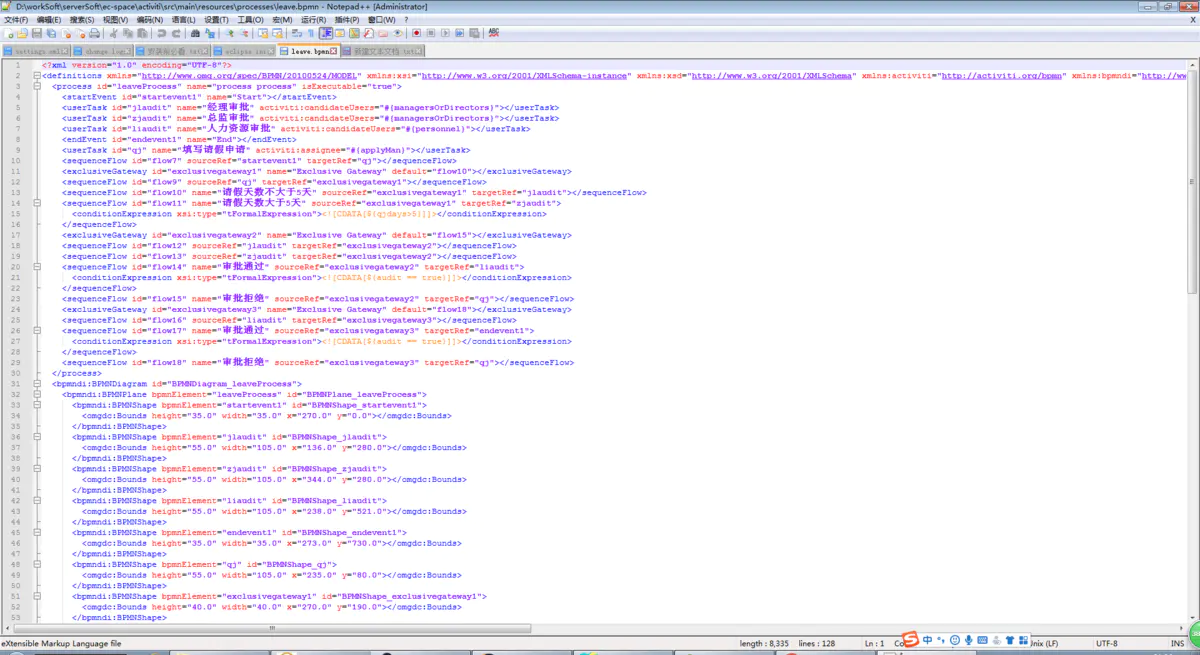Save the current file with the Save icon
Image resolution: width=1200 pixels, height=655 pixels.
(37, 33)
